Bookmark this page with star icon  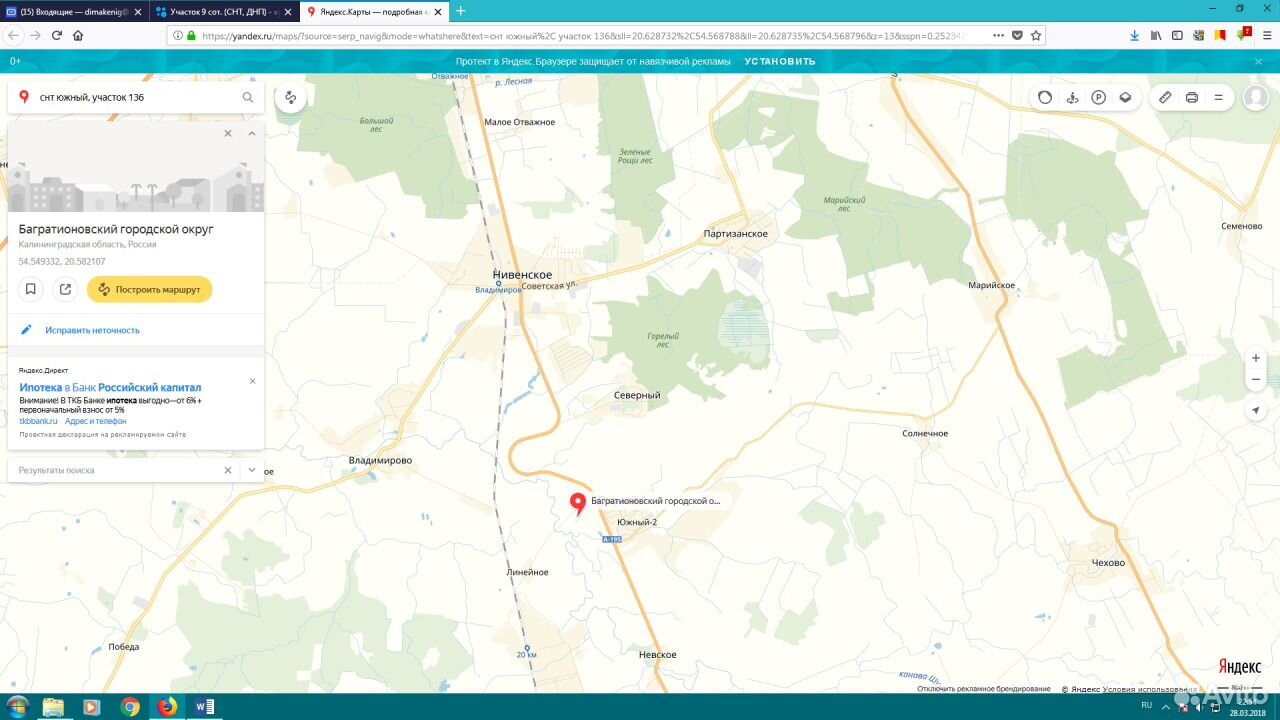pos(1036,35)
